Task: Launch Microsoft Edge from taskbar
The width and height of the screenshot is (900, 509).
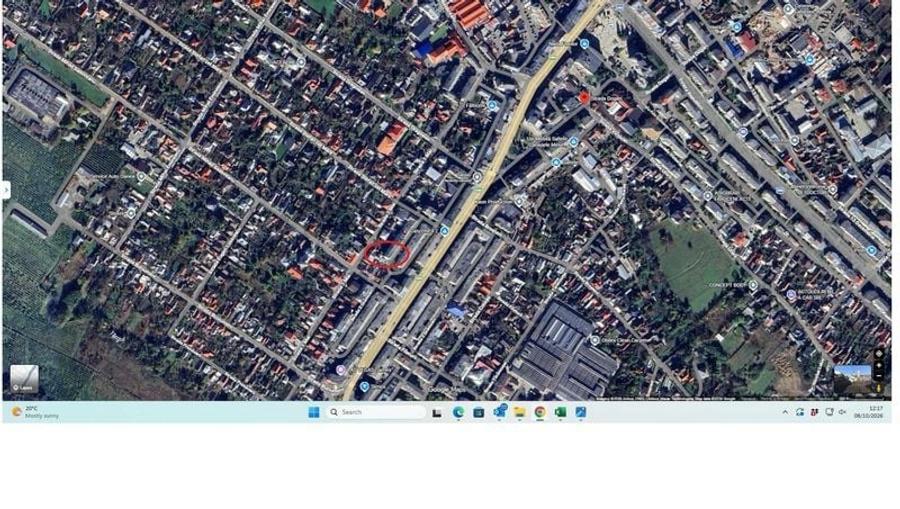Action: [x=458, y=412]
